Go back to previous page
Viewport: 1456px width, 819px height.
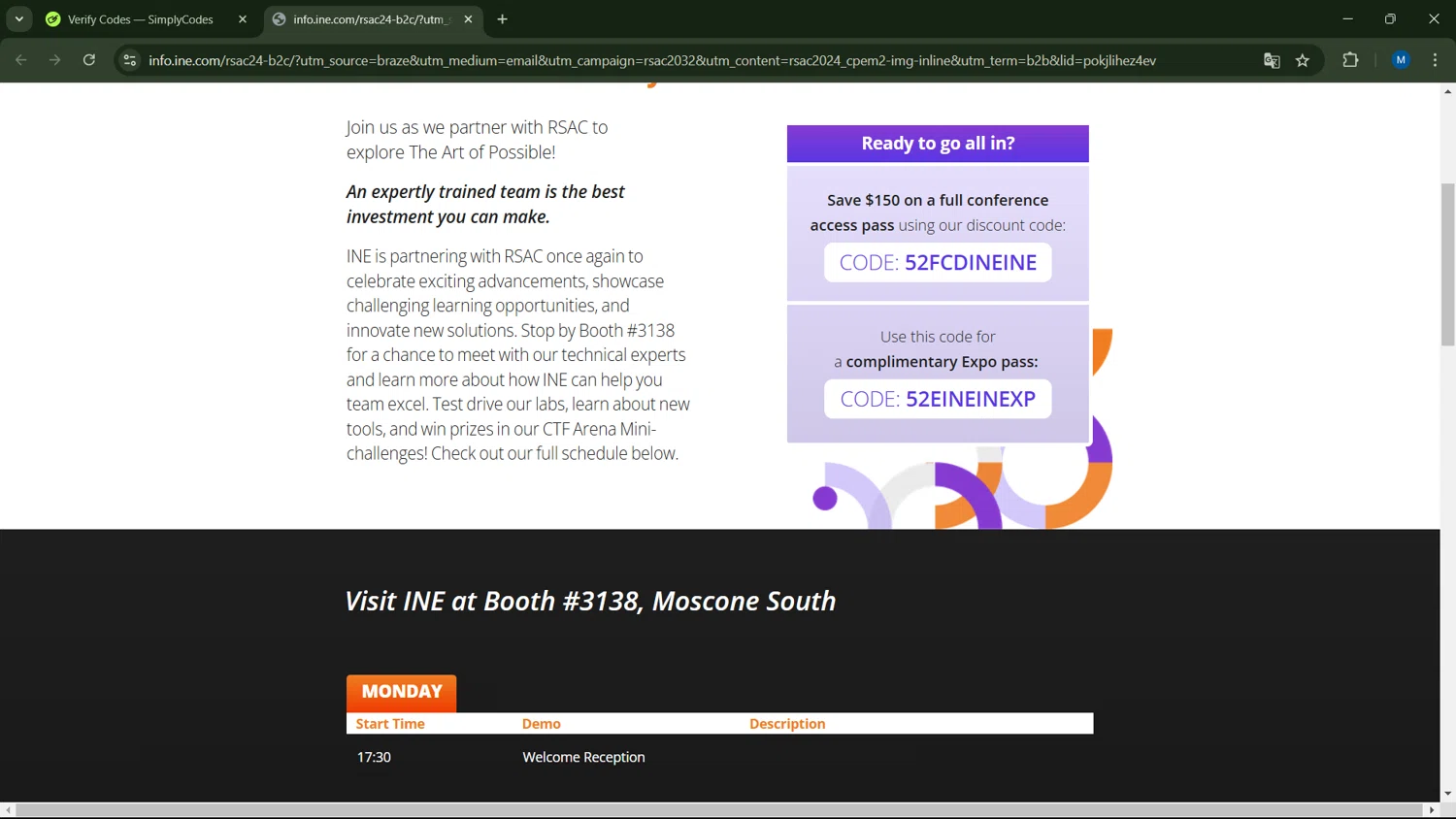21,60
